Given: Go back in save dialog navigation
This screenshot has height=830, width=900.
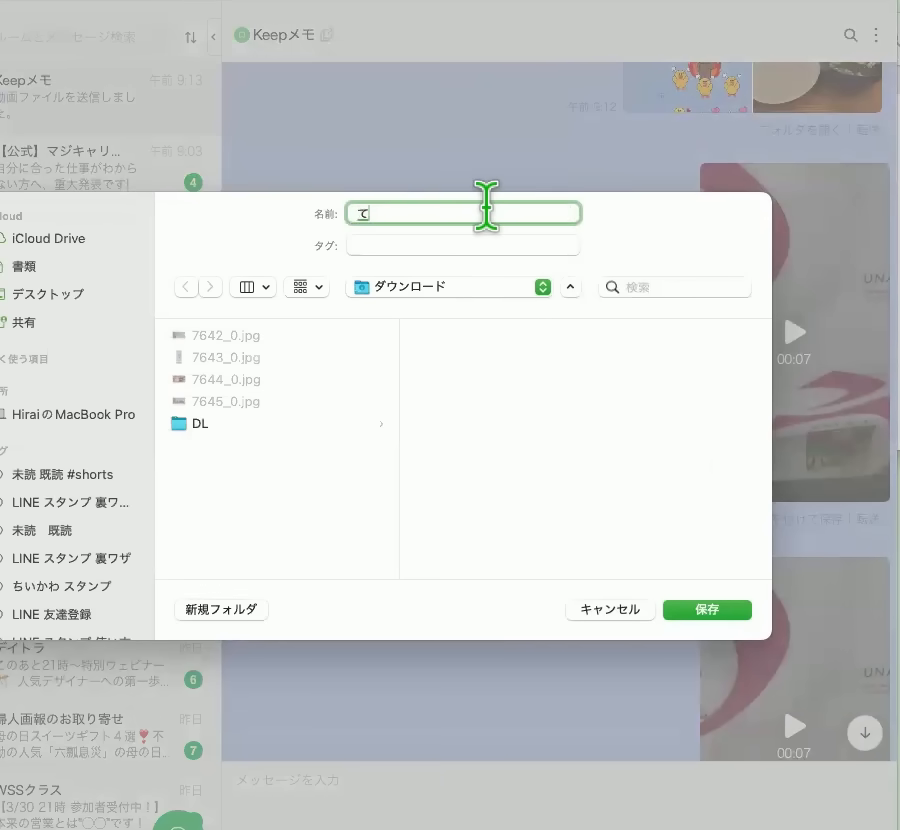Looking at the screenshot, I should click(x=186, y=286).
